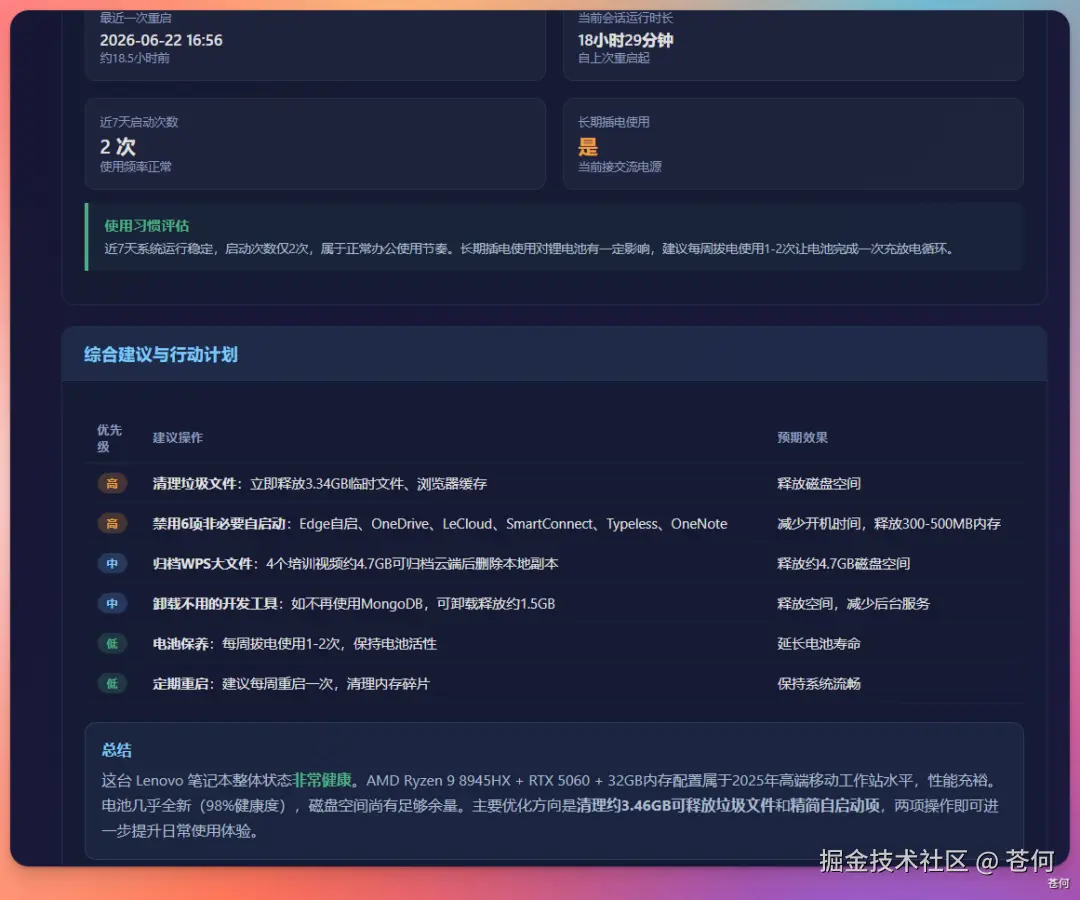Select the 归档WPS大文件 row title

202,563
